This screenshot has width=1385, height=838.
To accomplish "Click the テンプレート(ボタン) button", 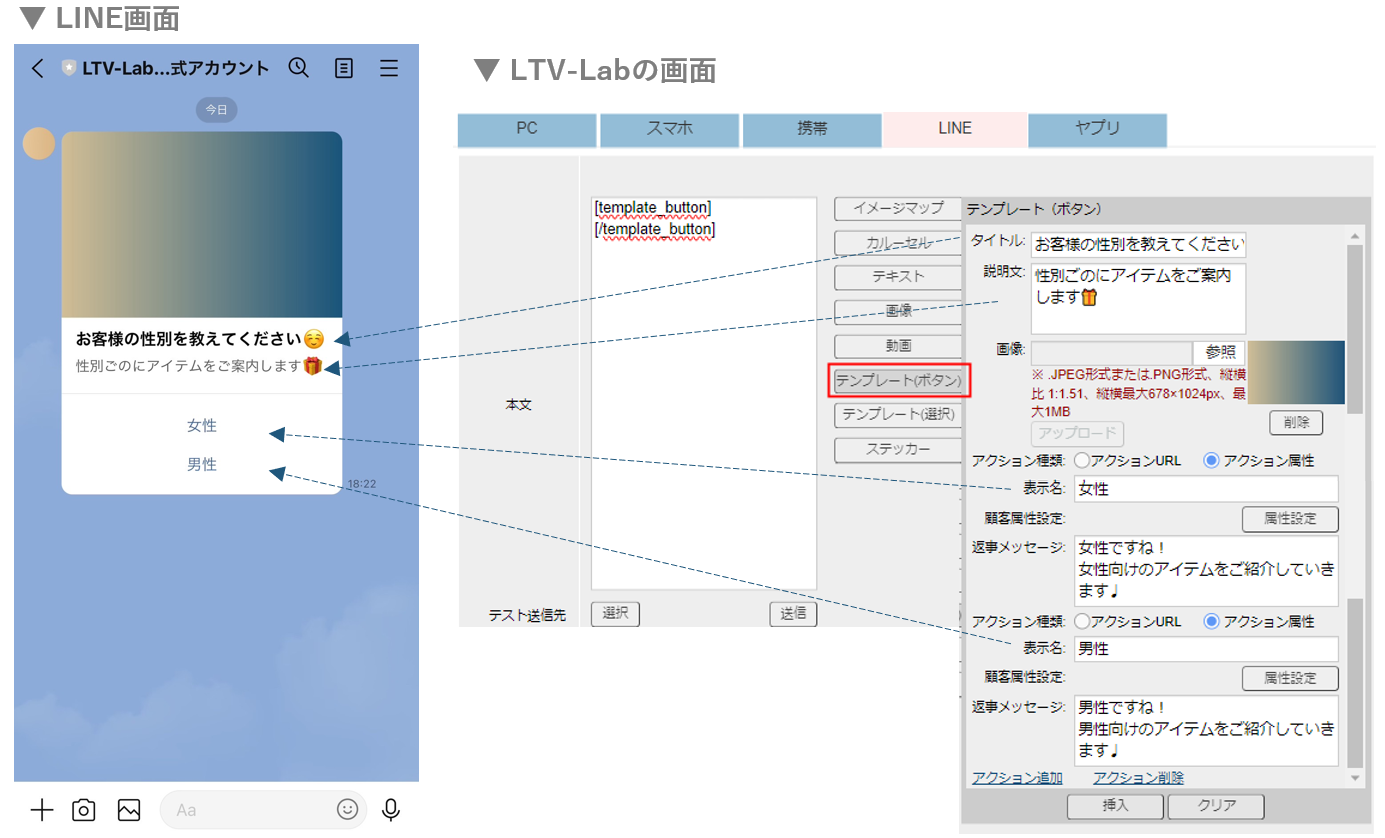I will click(x=898, y=381).
